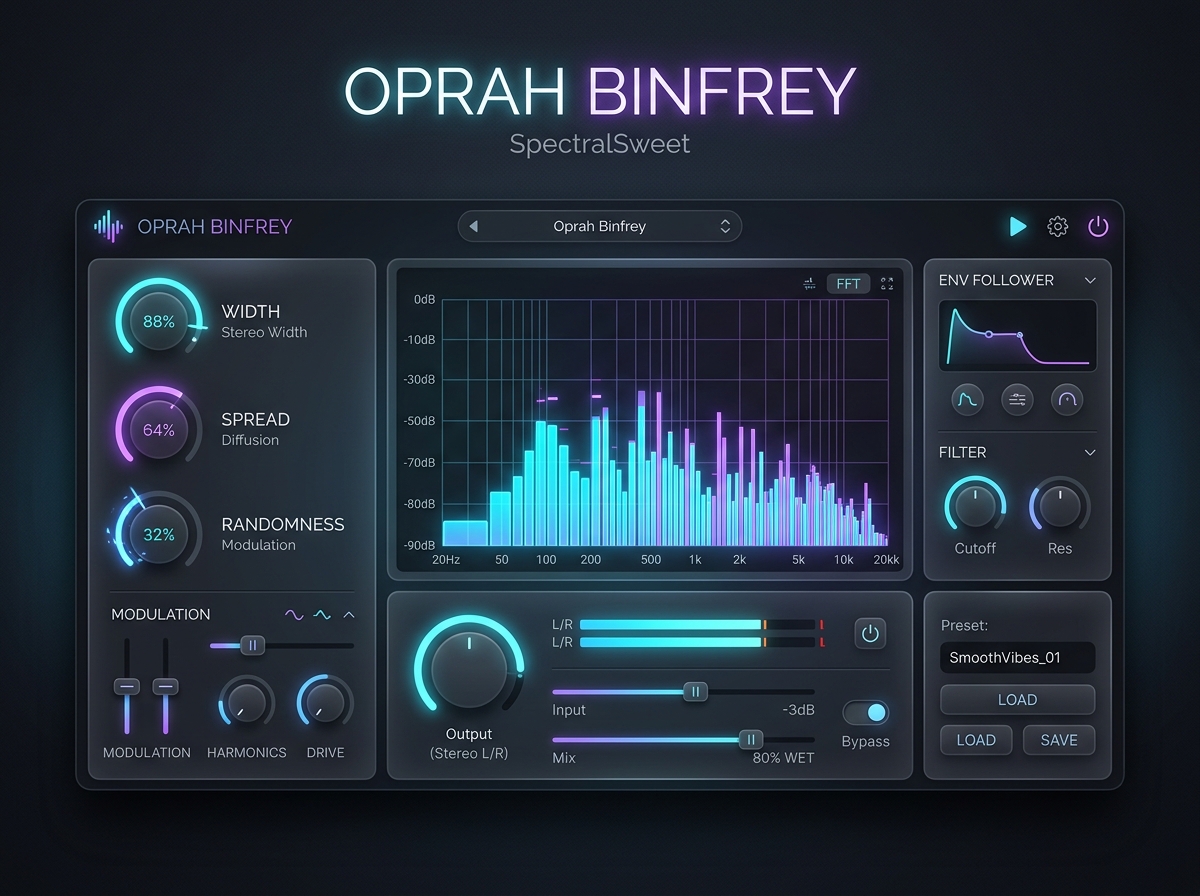The image size is (1200, 896).
Task: Click the 0dB axis label
Action: pyautogui.click(x=424, y=300)
